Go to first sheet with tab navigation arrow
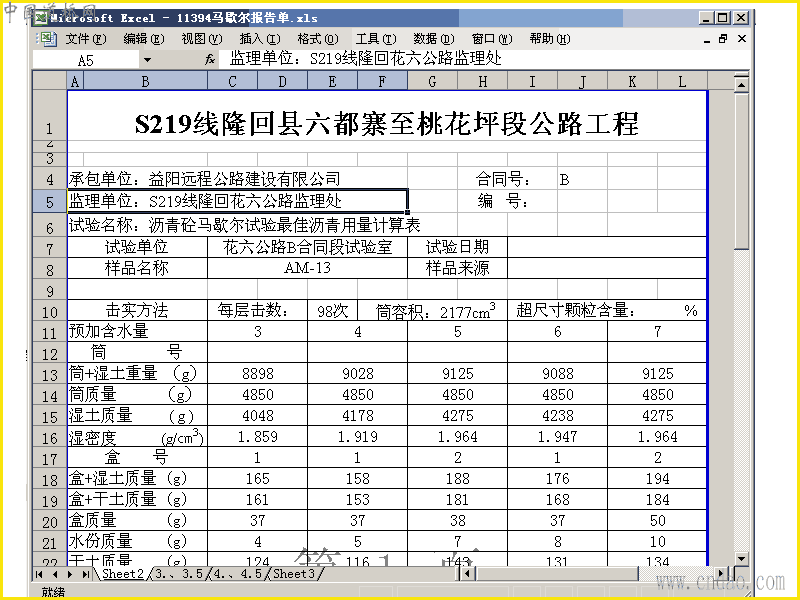 (x=39, y=574)
